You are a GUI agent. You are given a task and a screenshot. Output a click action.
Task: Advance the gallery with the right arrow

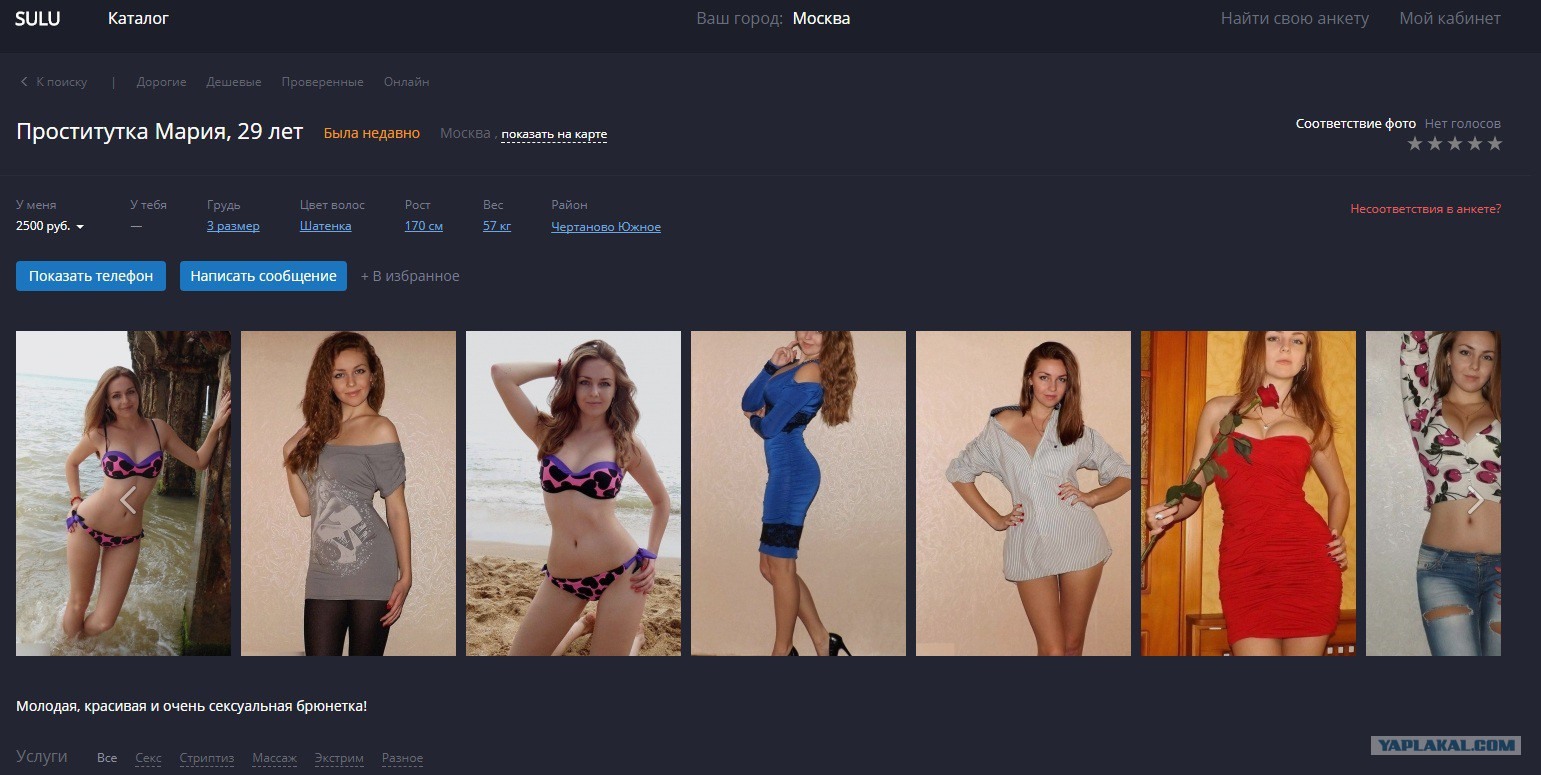coord(1475,500)
